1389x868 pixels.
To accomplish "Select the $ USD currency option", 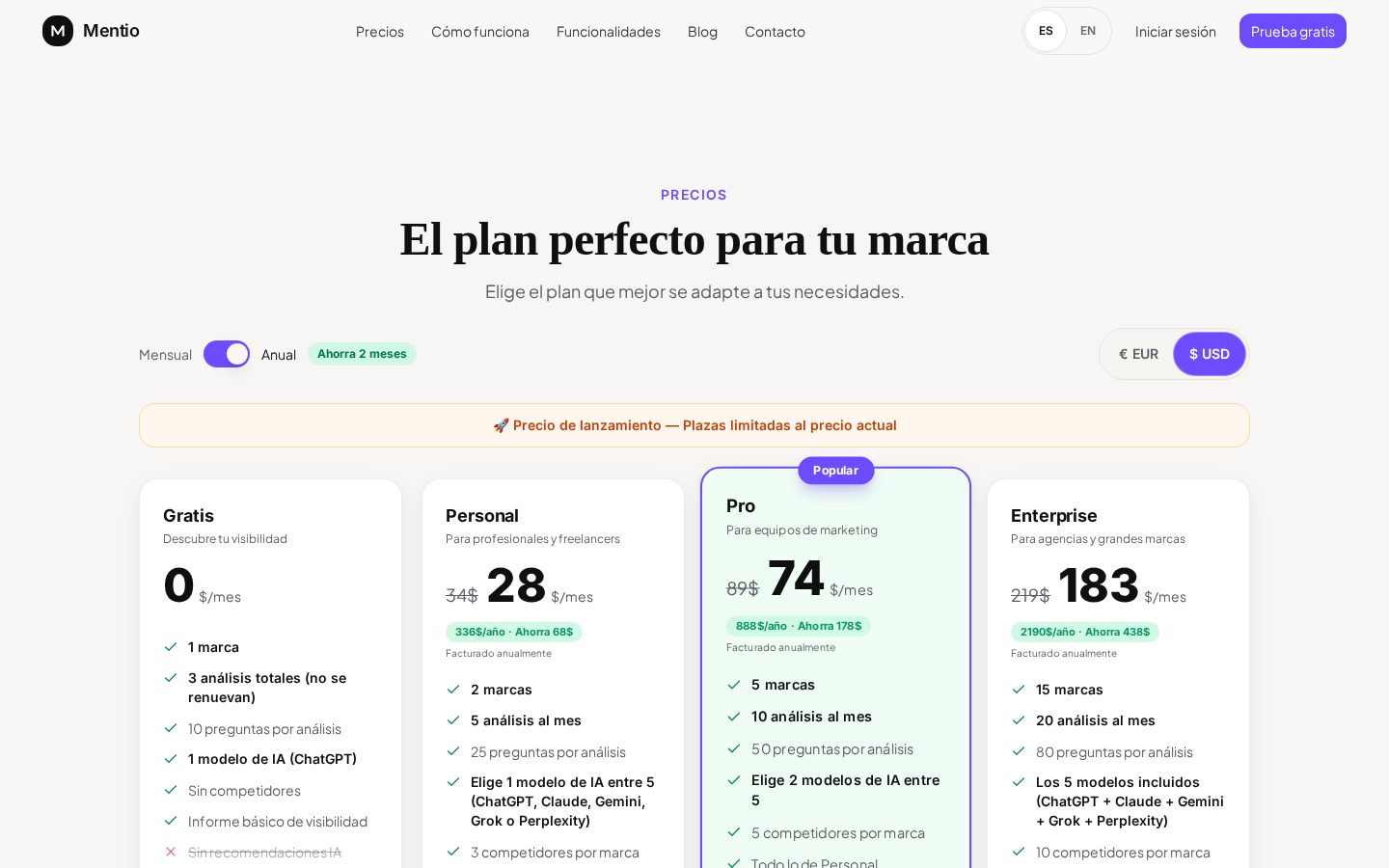I will (x=1210, y=354).
